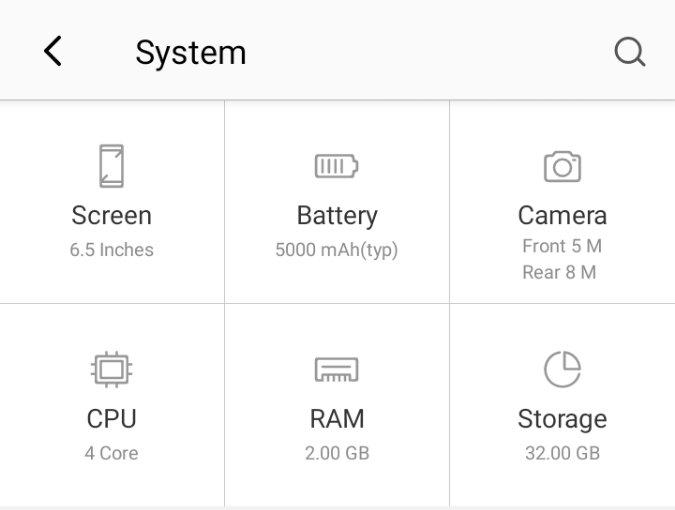Open the Battery label
Viewport: 675px width, 510px height.
pos(337,216)
